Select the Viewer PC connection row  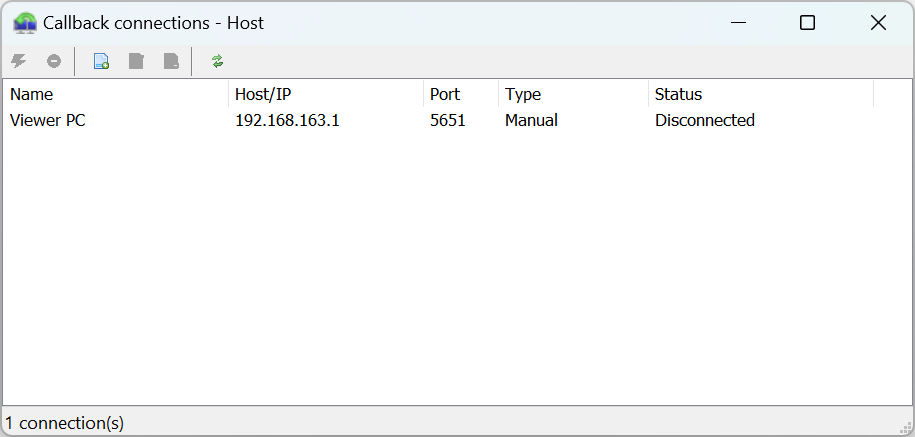(x=47, y=120)
